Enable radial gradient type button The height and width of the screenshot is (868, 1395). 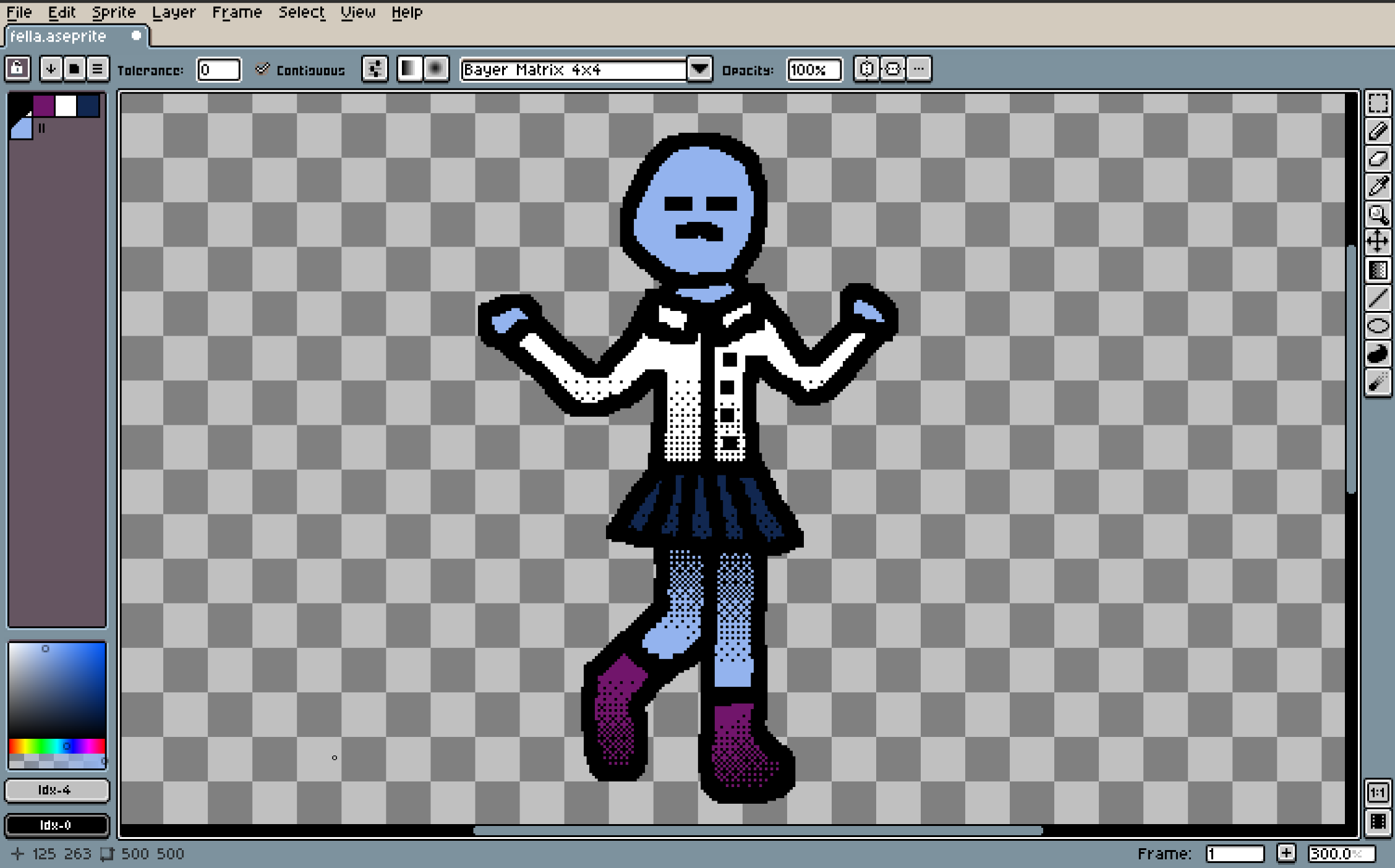point(436,69)
